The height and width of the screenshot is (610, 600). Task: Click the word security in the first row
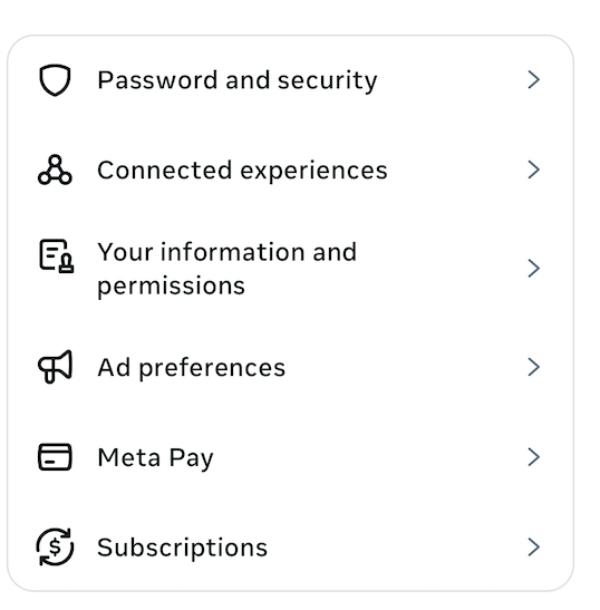333,80
